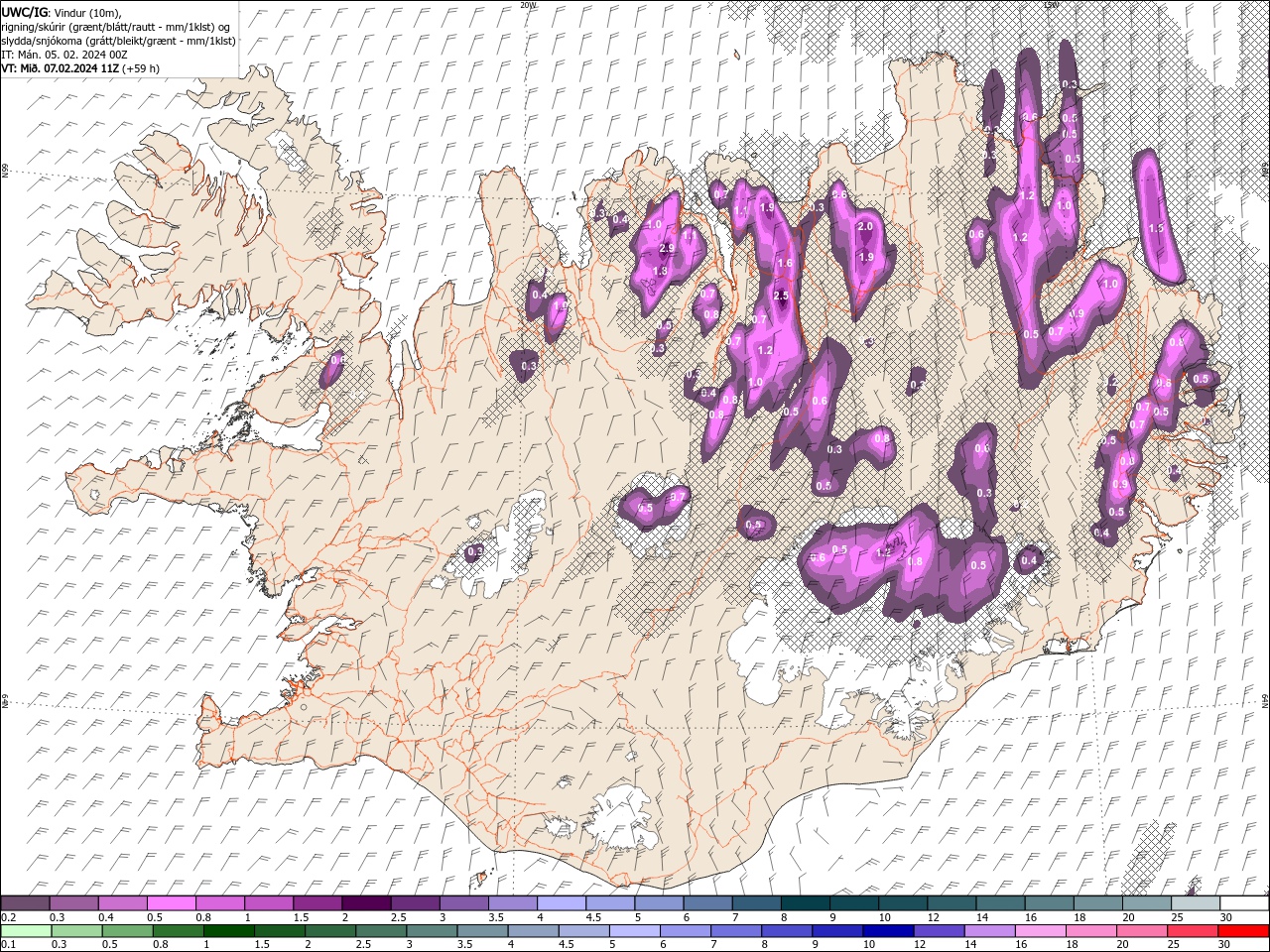Click the 'VT: Mið. 07.02.2024 11Z (+59 h)' line
This screenshot has height=952, width=1270.
(80, 68)
